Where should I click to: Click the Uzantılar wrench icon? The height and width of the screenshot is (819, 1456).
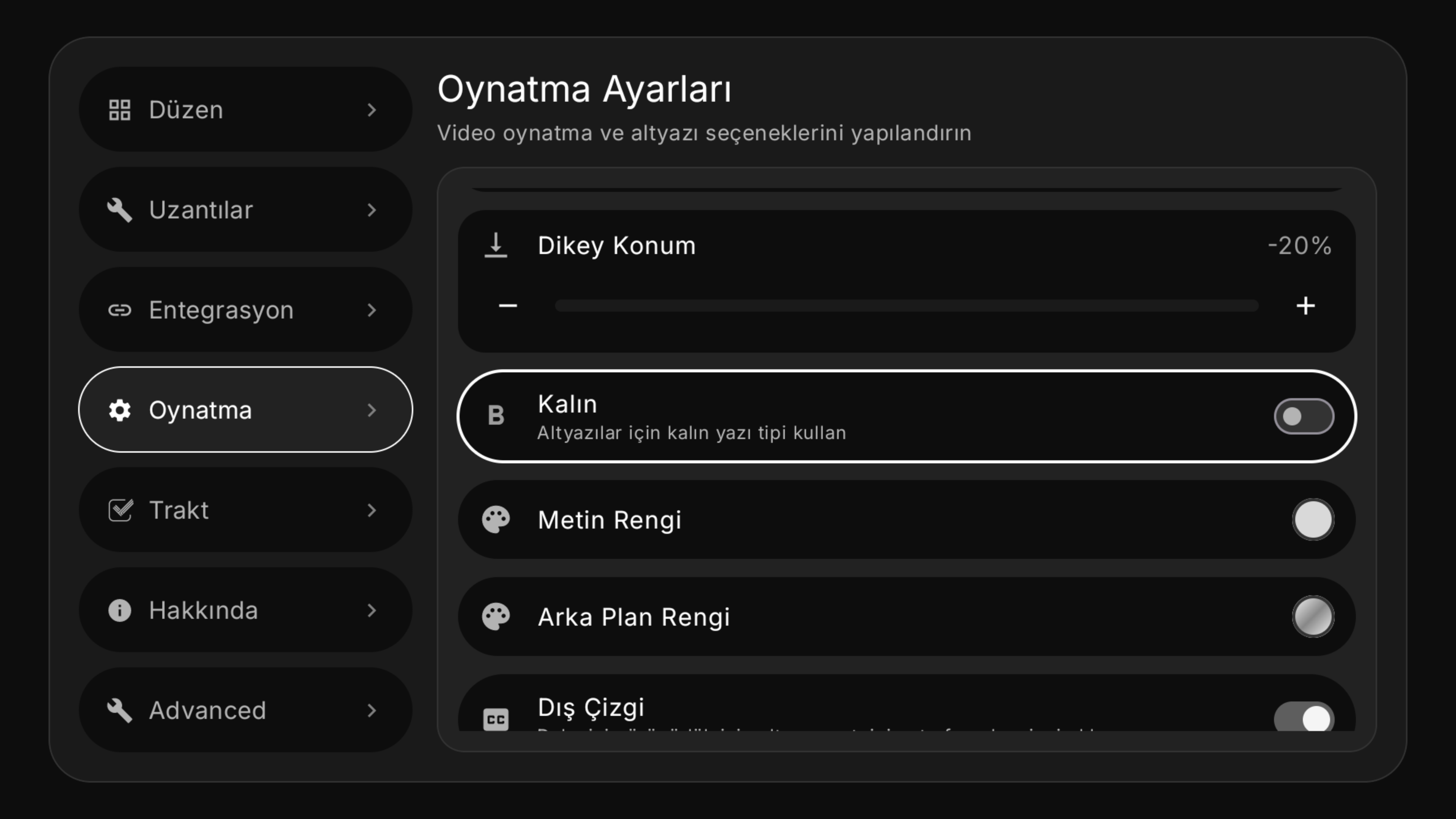pyautogui.click(x=119, y=210)
